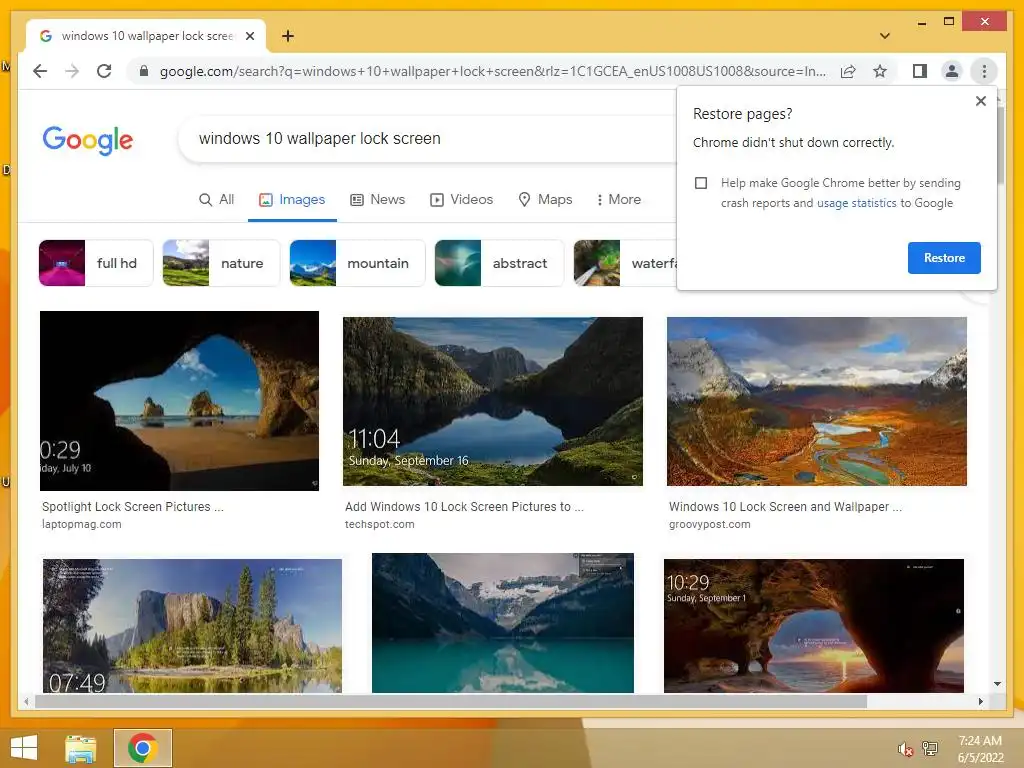1024x768 pixels.
Task: Switch to the News tab
Action: pos(377,199)
